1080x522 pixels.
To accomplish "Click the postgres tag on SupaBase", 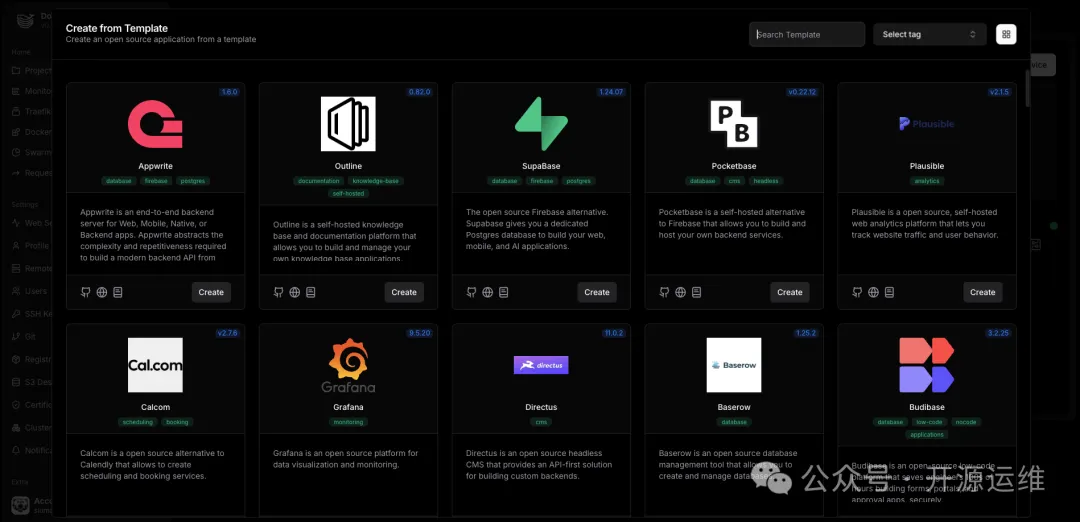I will click(577, 181).
